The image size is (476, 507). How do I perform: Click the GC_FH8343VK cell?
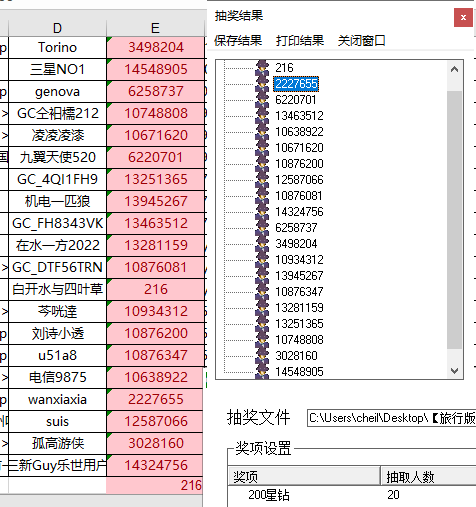pos(57,223)
